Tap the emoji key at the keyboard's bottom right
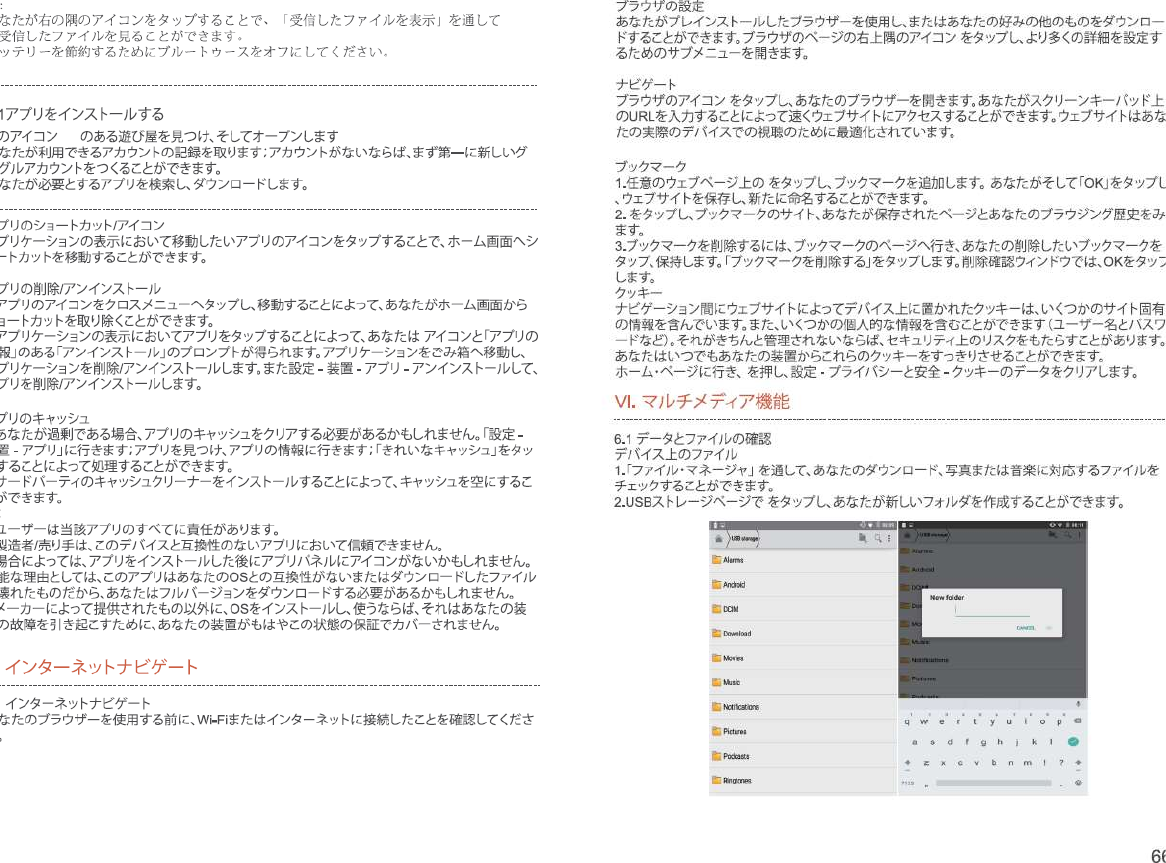 [x=1078, y=783]
